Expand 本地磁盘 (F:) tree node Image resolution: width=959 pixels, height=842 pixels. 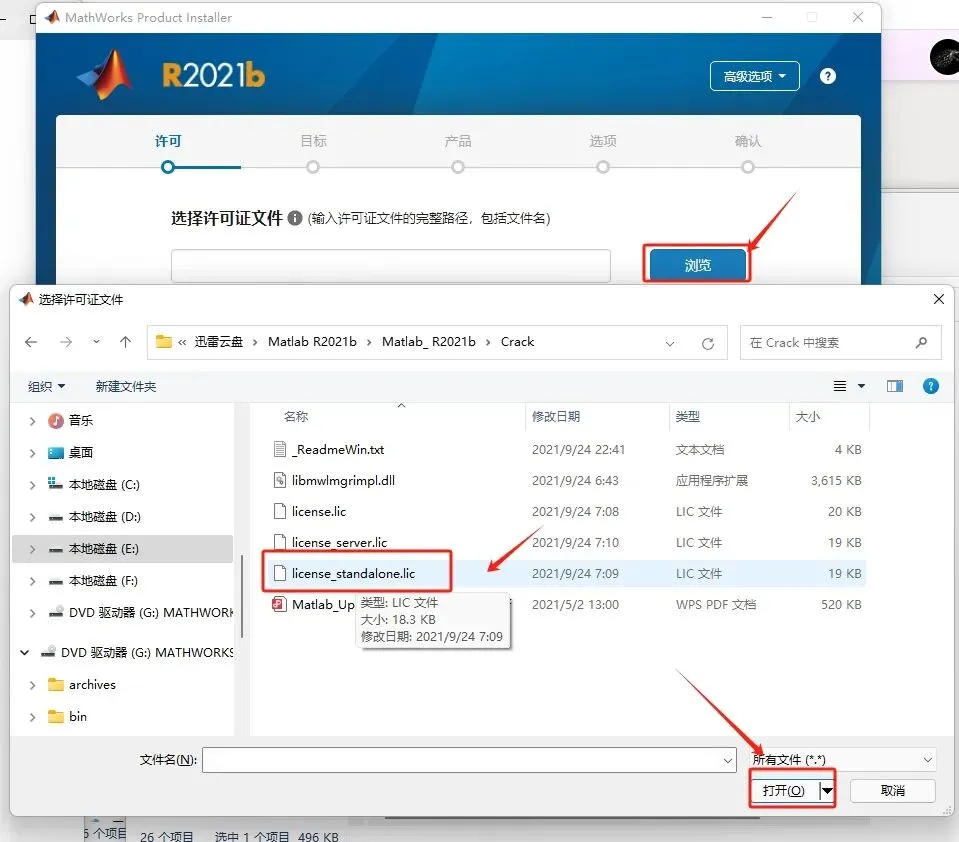point(32,581)
